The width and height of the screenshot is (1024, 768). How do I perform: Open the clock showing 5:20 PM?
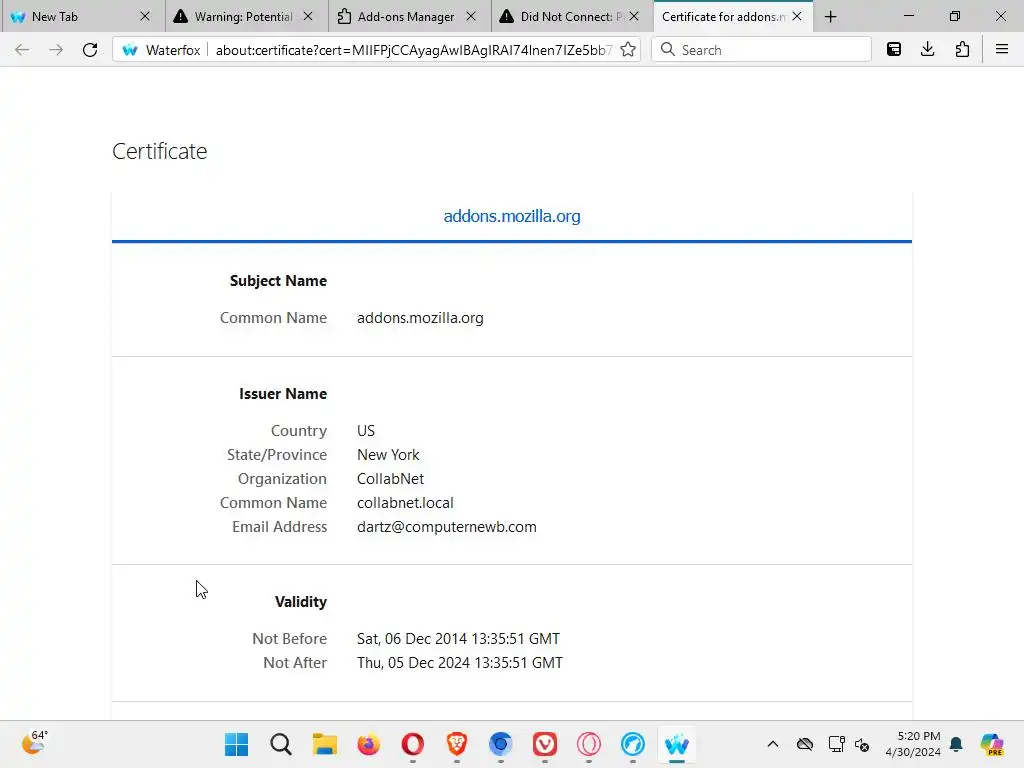(x=912, y=744)
